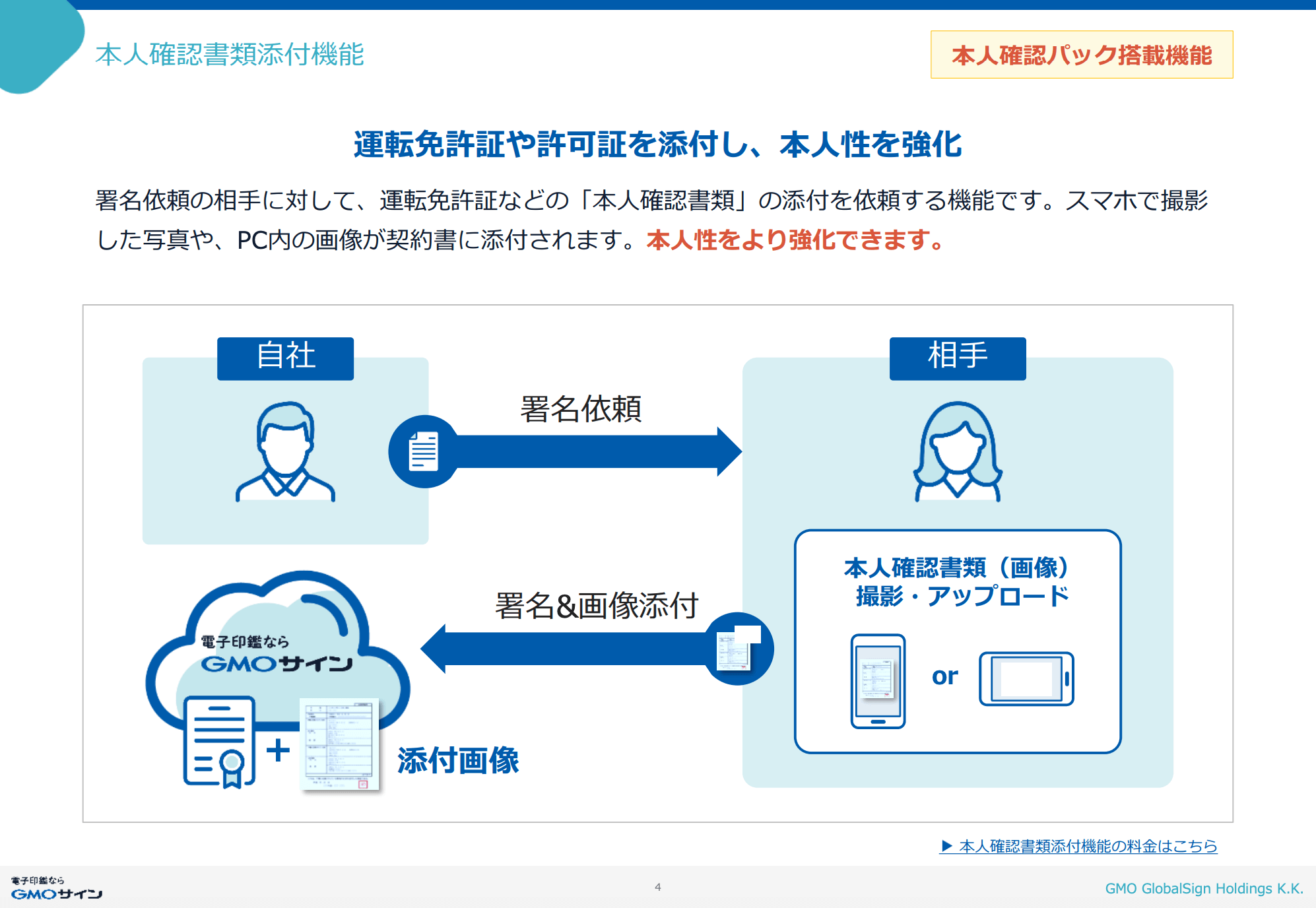1316x908 pixels.
Task: Open the 本人確認書類添付機能の料金はこちら link
Action: click(x=1078, y=846)
